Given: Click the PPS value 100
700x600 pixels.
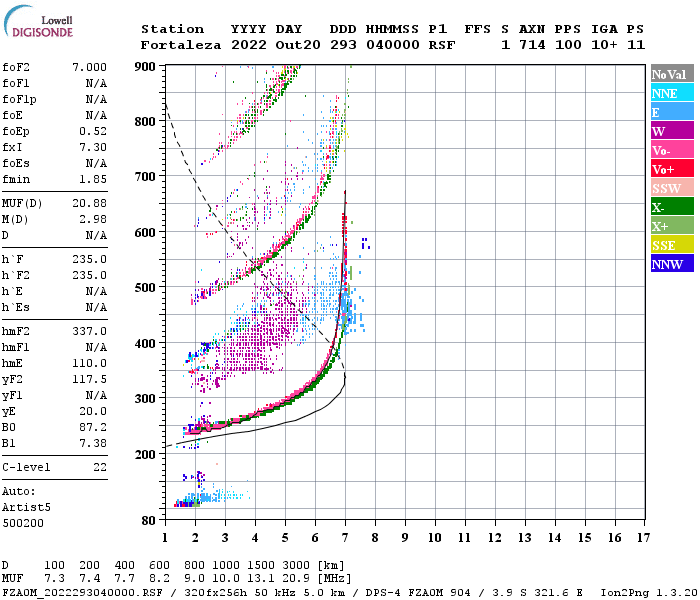Looking at the screenshot, I should click(x=568, y=45).
